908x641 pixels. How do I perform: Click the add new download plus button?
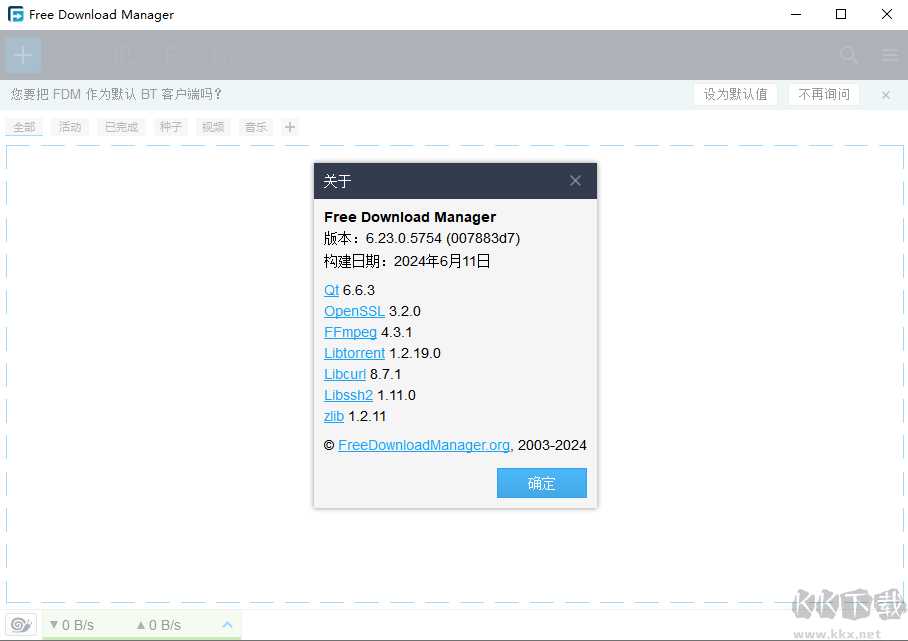[x=23, y=55]
